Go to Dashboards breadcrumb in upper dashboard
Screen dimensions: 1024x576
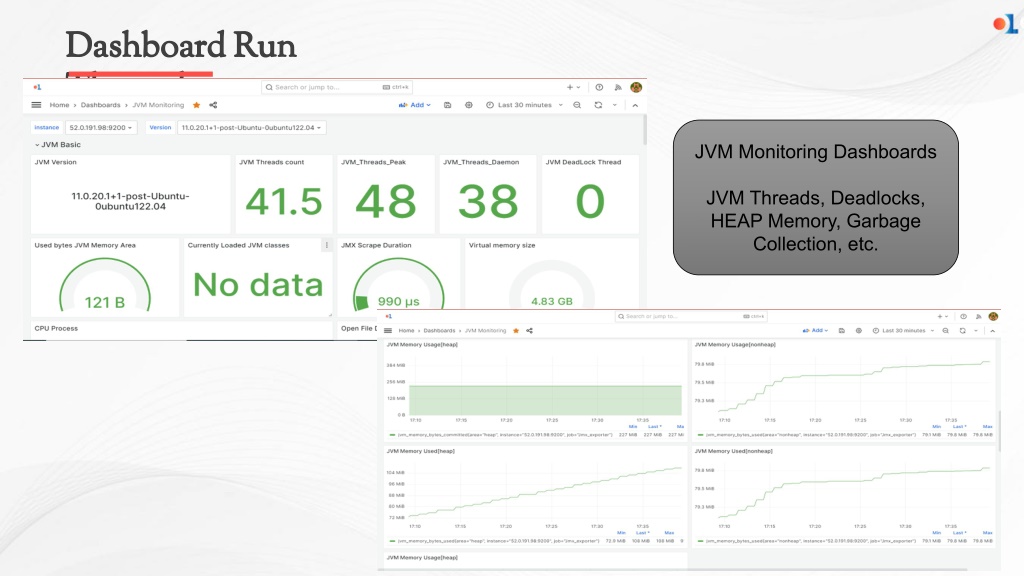[x=101, y=104]
